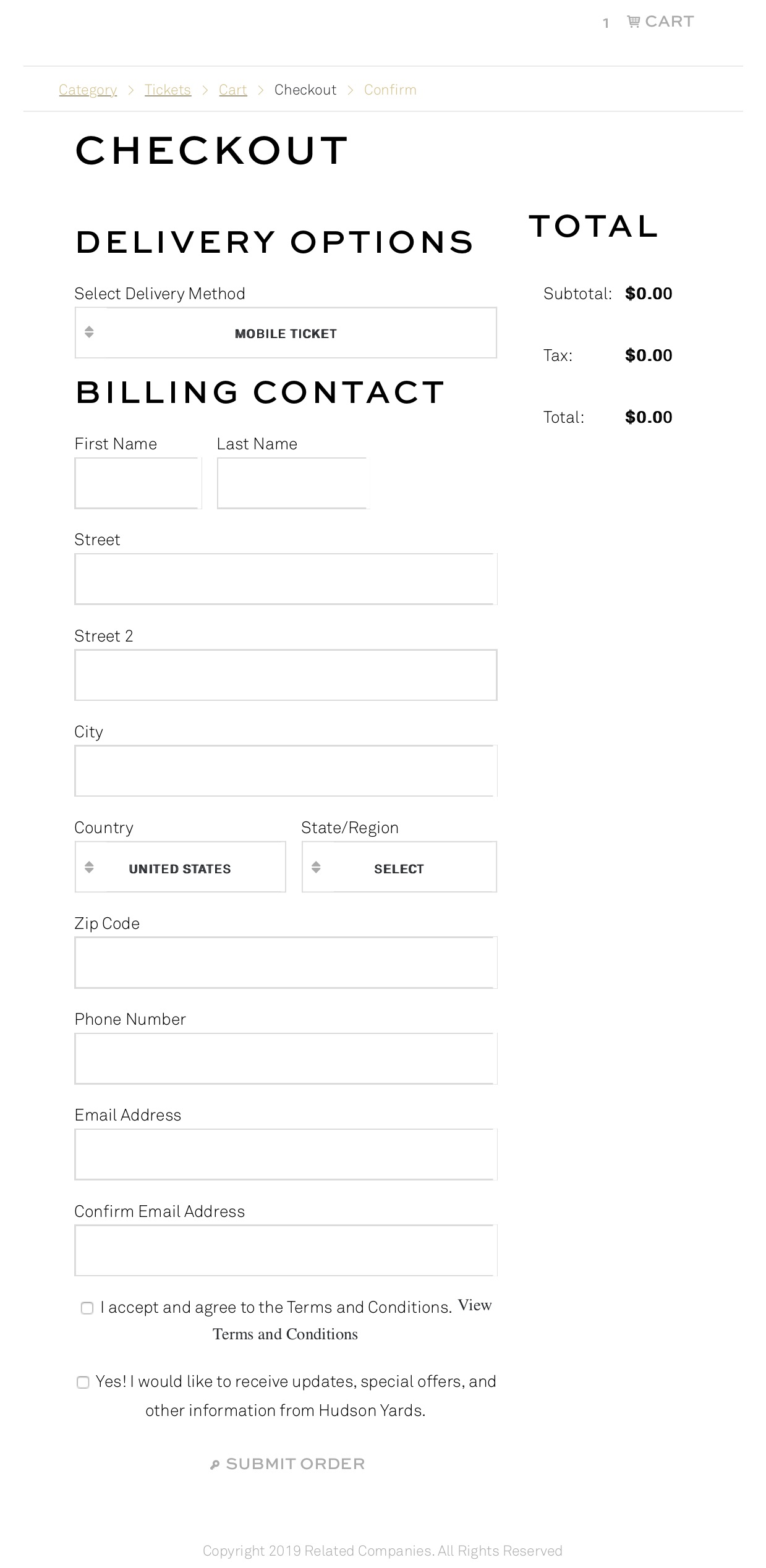Image resolution: width=766 pixels, height=1568 pixels.
Task: Focus the First Name field
Action: pos(138,483)
